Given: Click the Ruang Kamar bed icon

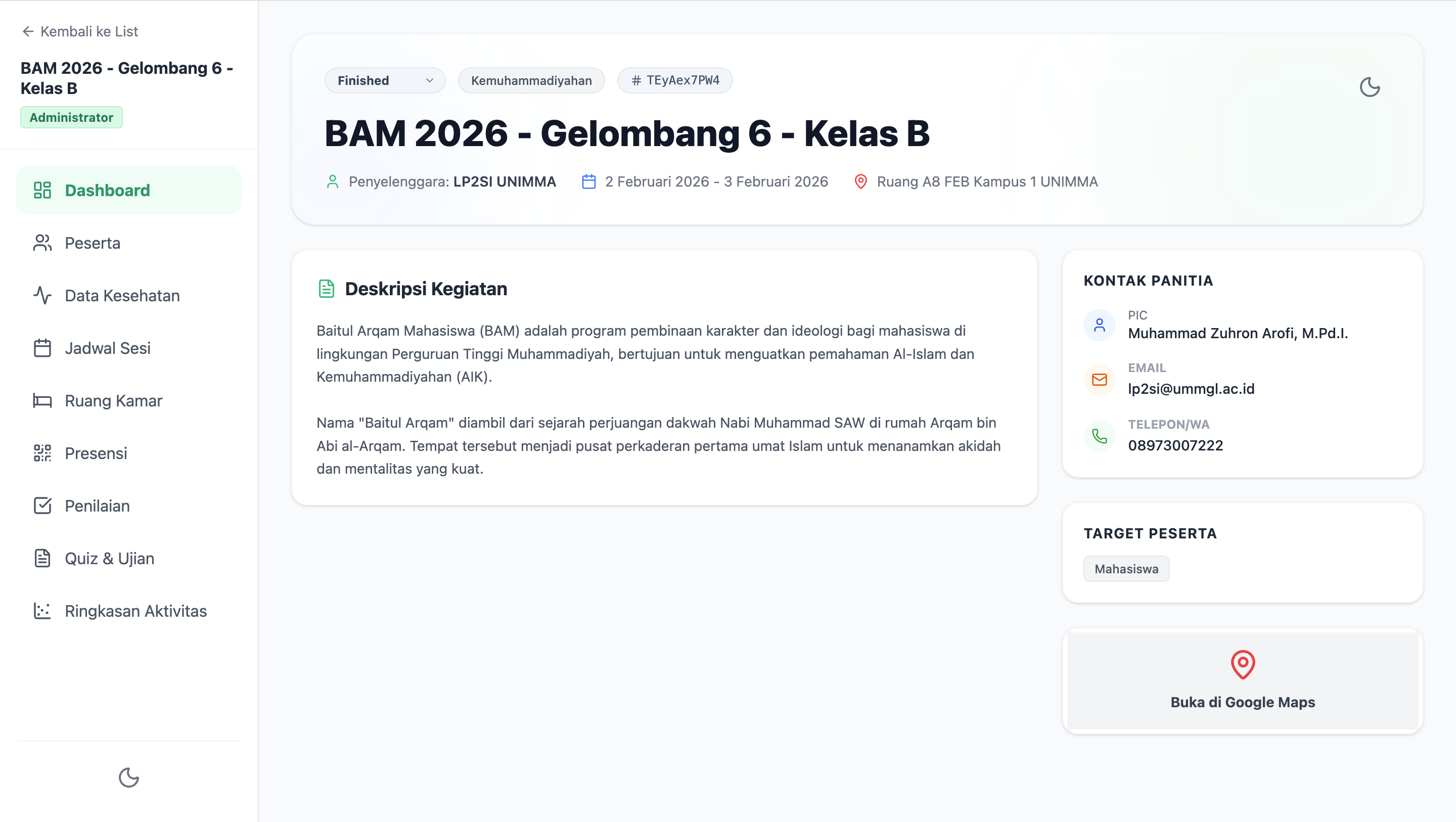Looking at the screenshot, I should click(42, 400).
